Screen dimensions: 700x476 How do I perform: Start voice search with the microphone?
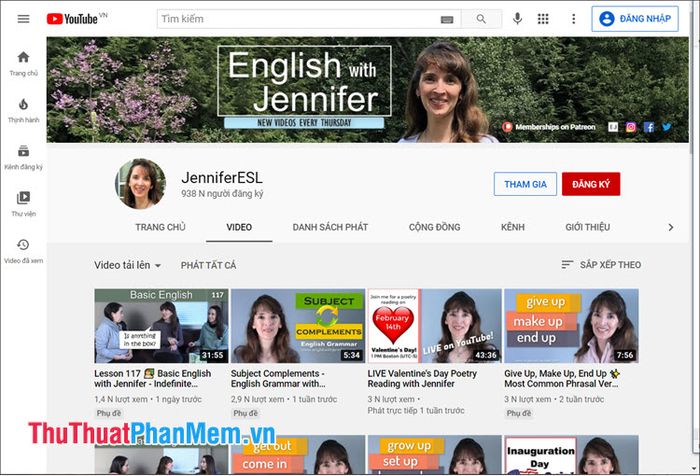pos(517,19)
